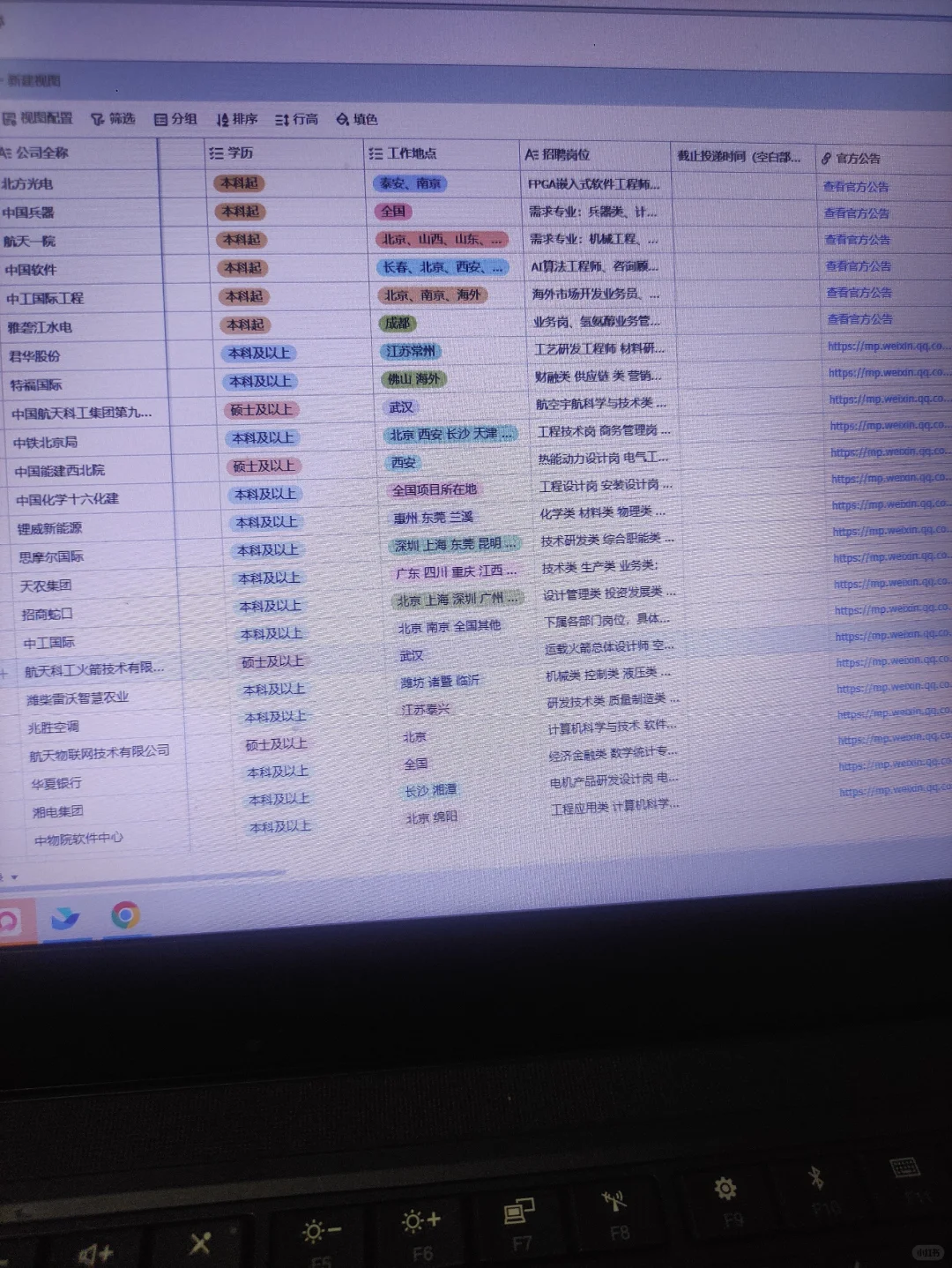Click the 北京 南京 全国其他 location cell
Viewport: 952px width, 1268px height.
point(449,627)
